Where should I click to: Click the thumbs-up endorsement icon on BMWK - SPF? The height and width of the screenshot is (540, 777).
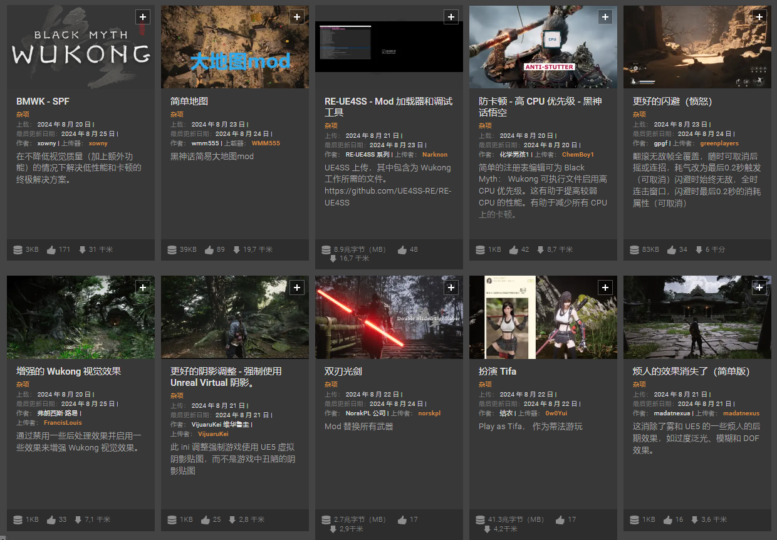pos(51,249)
